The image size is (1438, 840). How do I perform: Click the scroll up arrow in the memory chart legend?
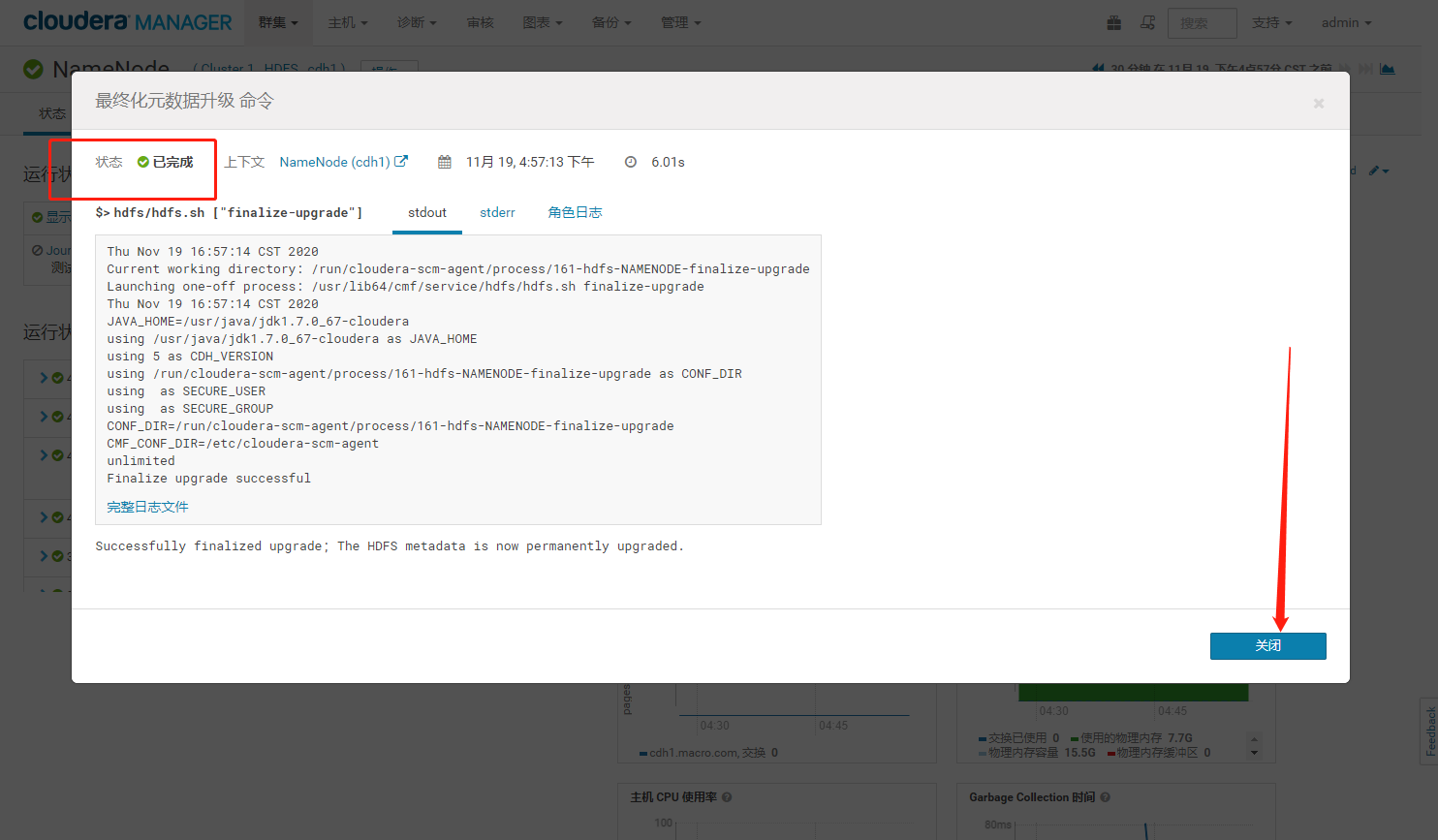pyautogui.click(x=1255, y=739)
